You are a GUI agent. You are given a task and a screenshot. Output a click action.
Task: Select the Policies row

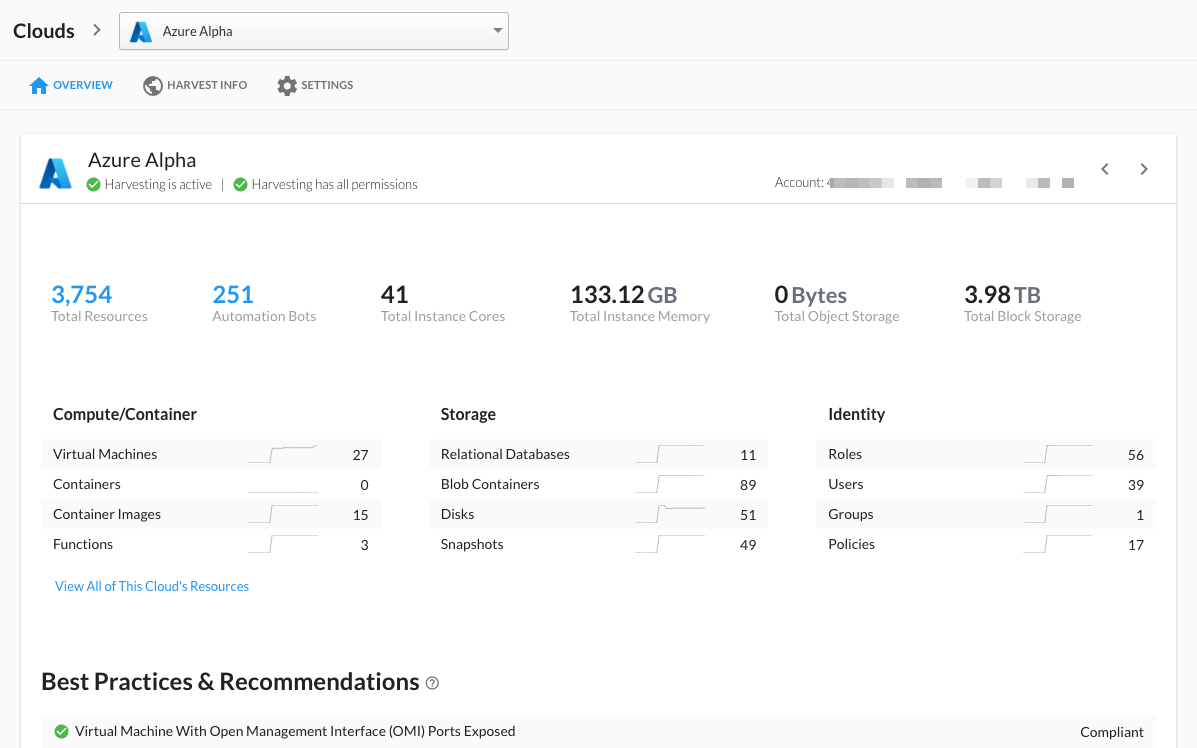[986, 544]
